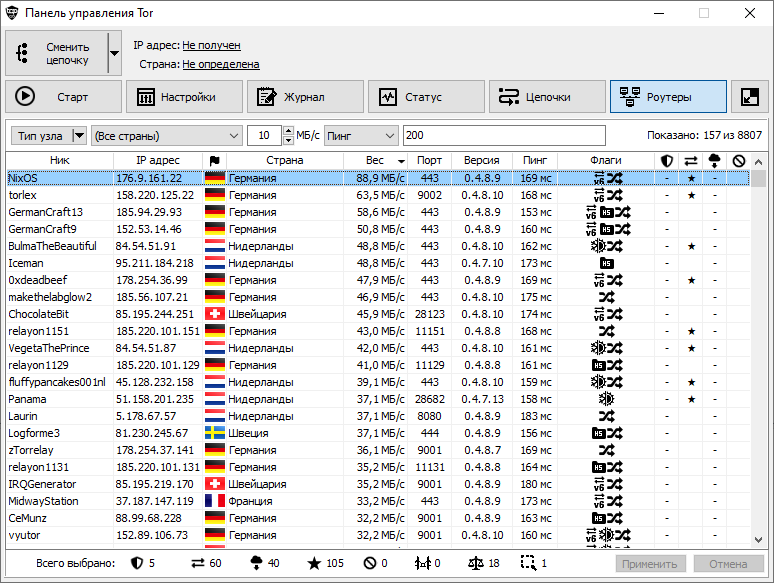Sort by the Пинг column header
The image size is (774, 583).
535,160
